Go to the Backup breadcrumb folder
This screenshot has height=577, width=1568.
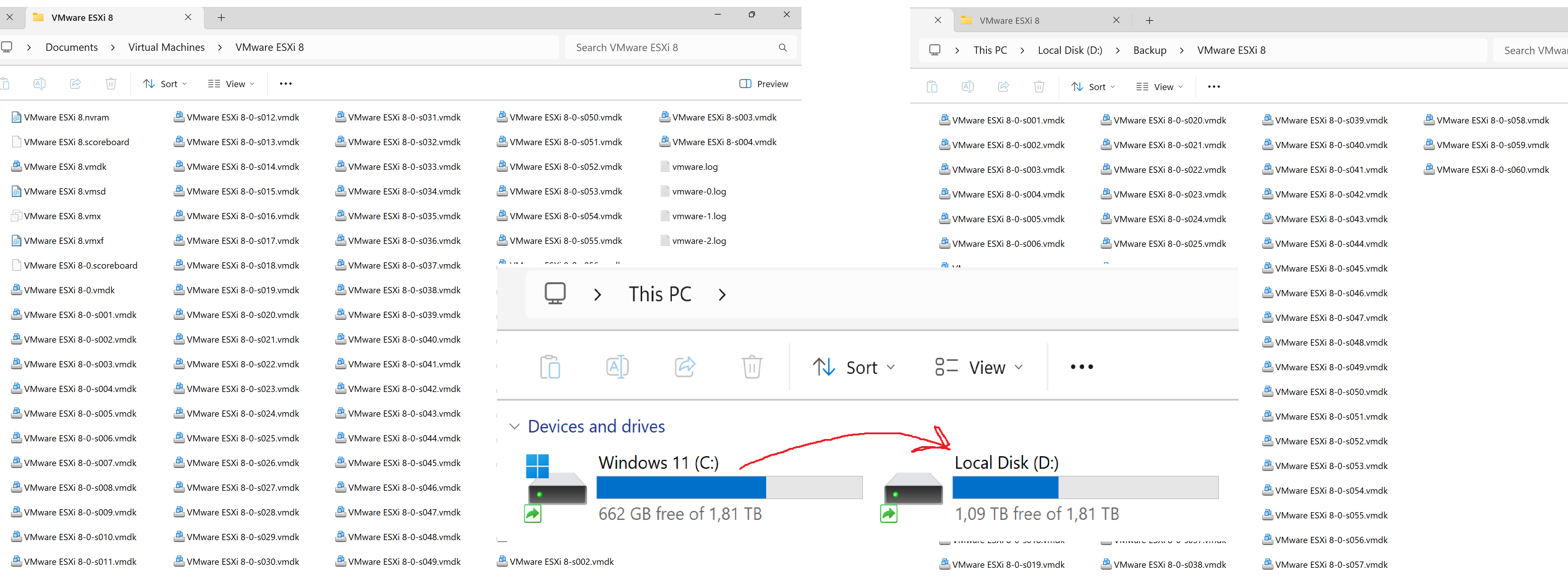[x=1149, y=51]
